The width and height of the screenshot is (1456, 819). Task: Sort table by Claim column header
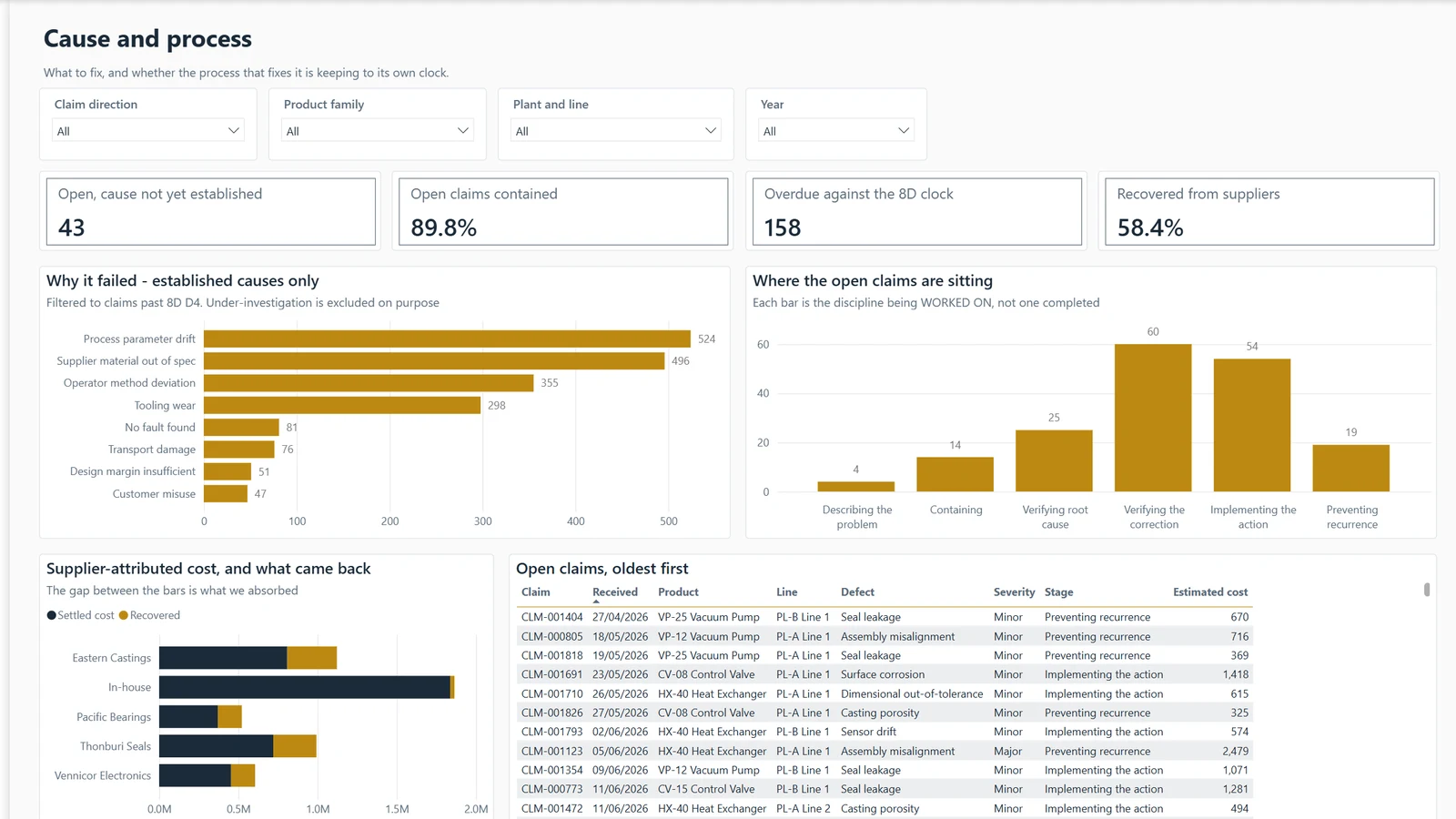(x=535, y=592)
